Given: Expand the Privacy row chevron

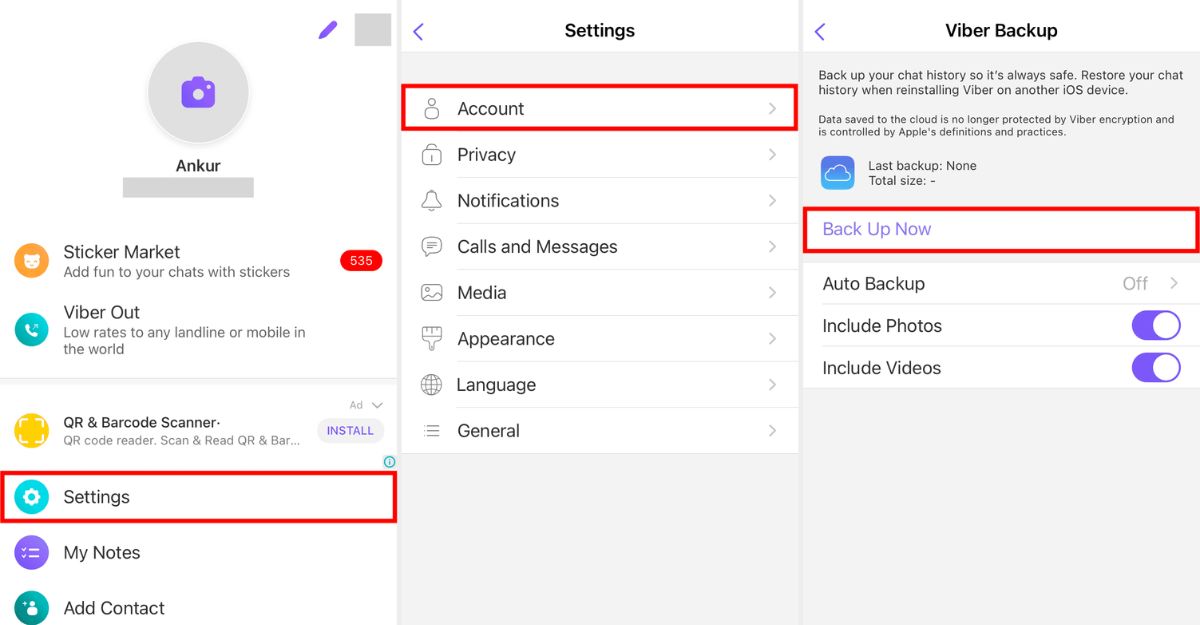Looking at the screenshot, I should pos(772,155).
